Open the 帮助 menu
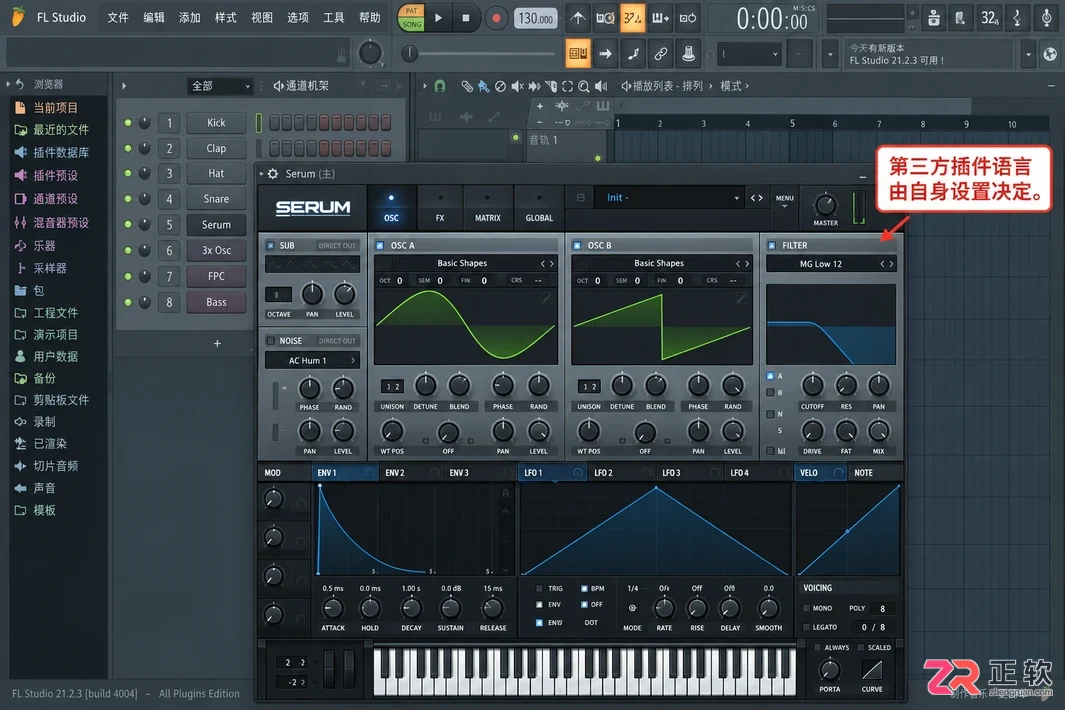Image resolution: width=1065 pixels, height=710 pixels. [369, 18]
